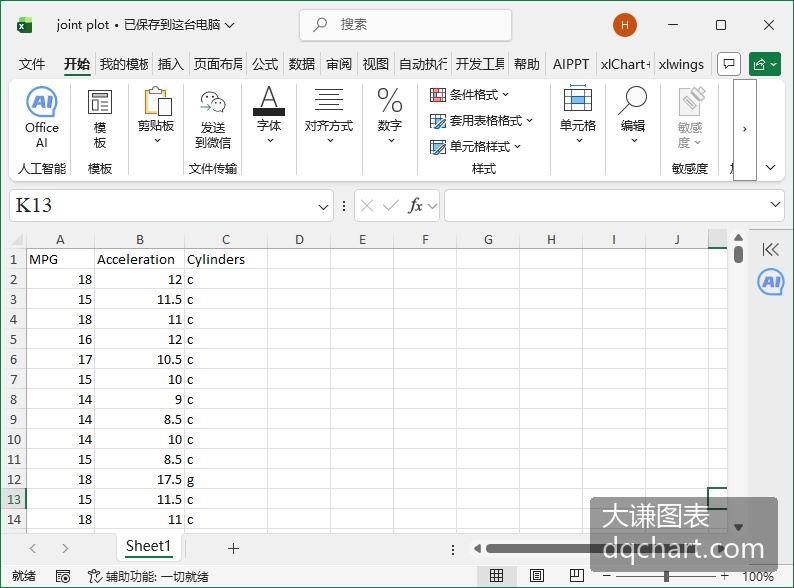The image size is (794, 588).
Task: Open the save-status title dropdown
Action: [x=229, y=25]
